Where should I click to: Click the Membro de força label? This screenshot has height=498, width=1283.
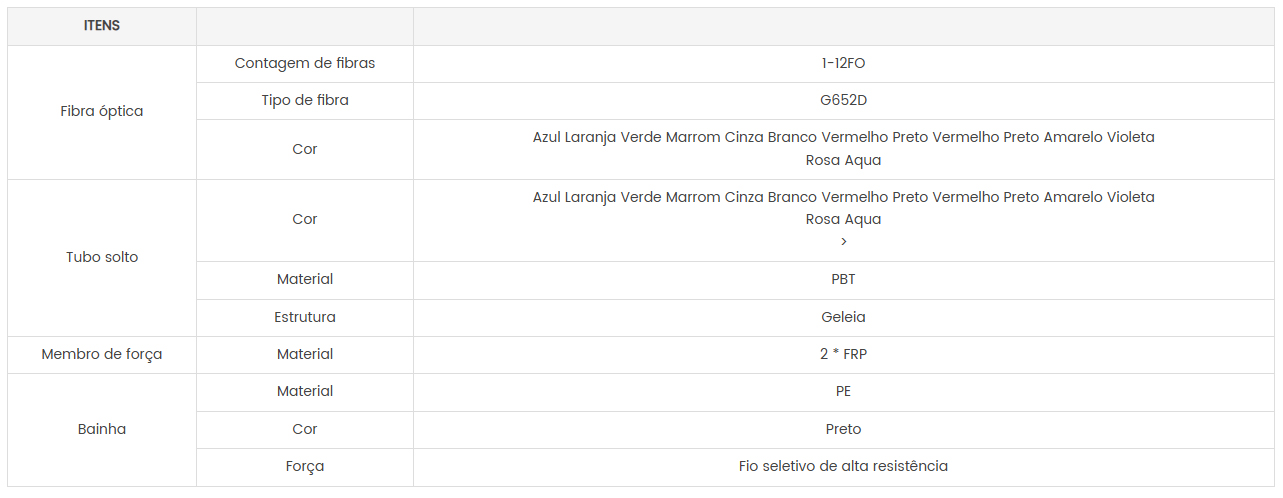coord(102,354)
